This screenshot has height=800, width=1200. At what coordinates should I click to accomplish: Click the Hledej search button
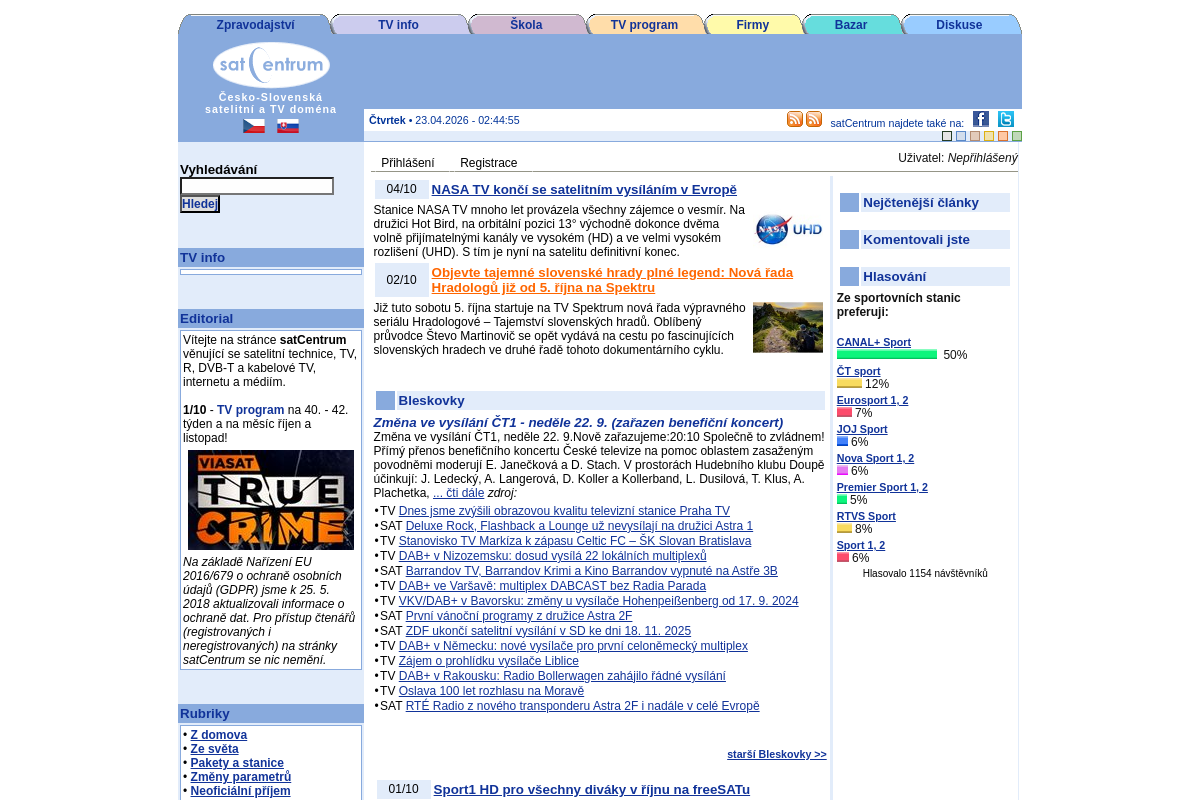[x=199, y=204]
